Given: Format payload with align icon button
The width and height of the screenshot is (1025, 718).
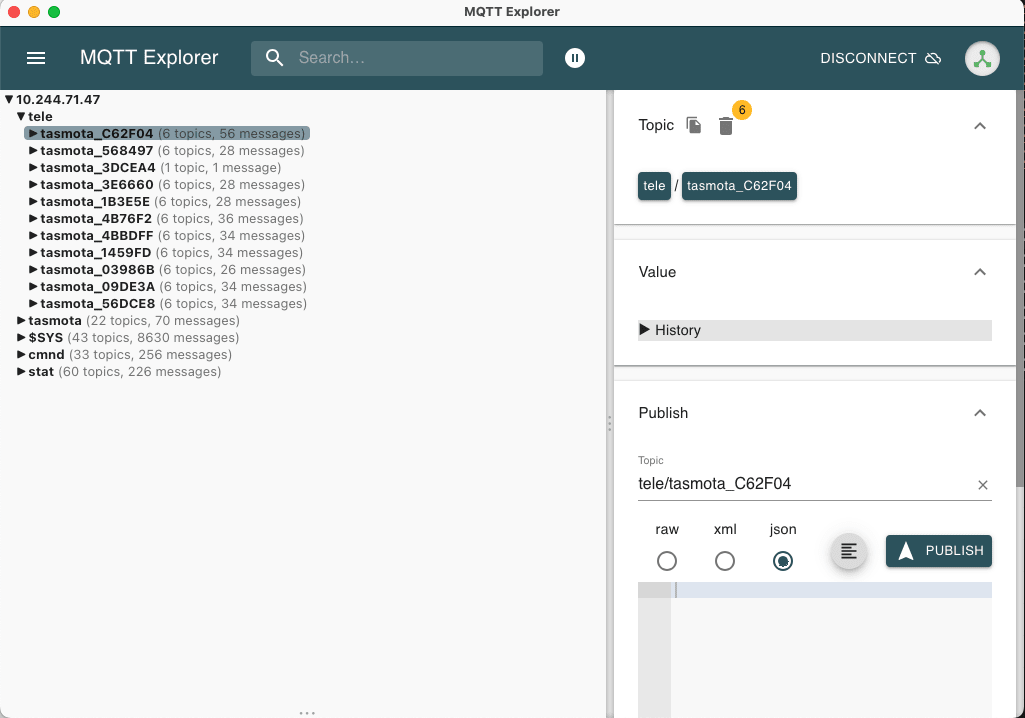Looking at the screenshot, I should (849, 551).
